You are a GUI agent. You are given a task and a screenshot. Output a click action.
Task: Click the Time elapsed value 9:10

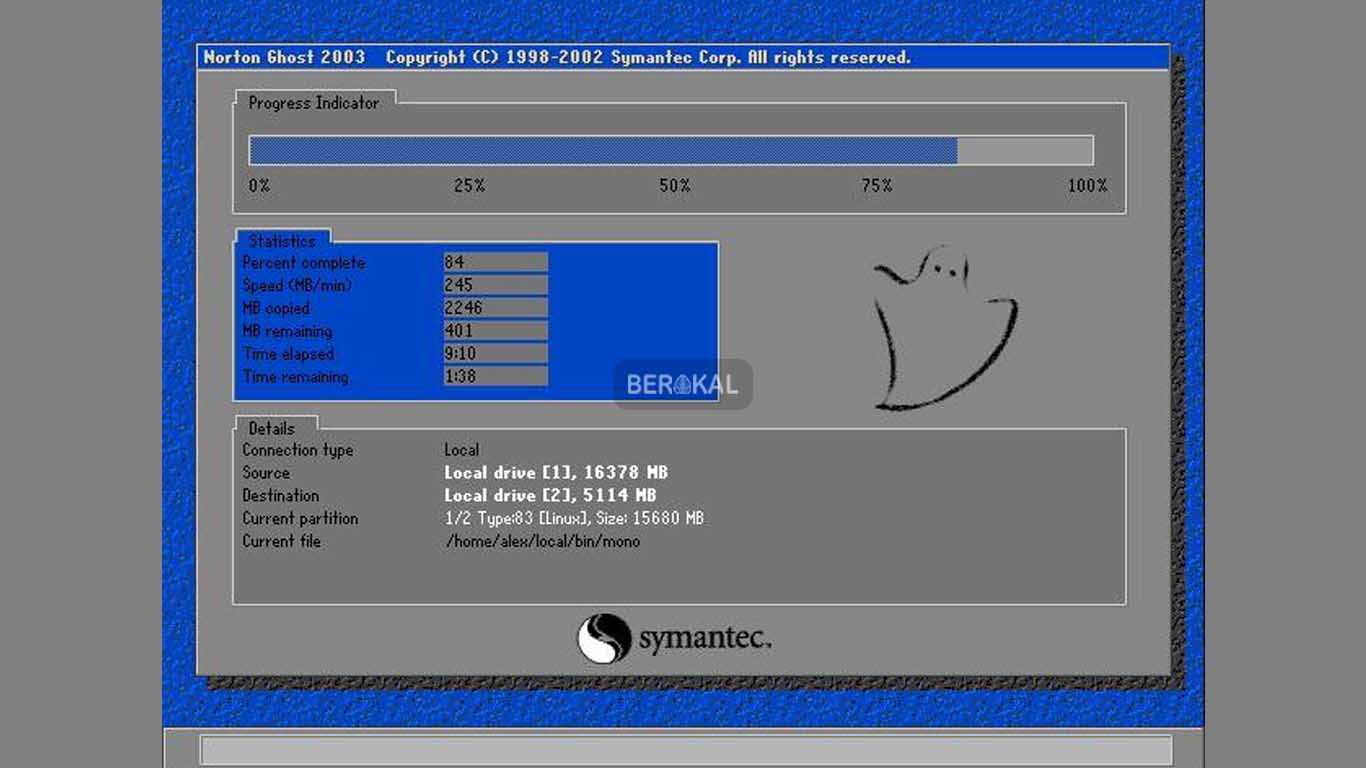[x=495, y=354]
